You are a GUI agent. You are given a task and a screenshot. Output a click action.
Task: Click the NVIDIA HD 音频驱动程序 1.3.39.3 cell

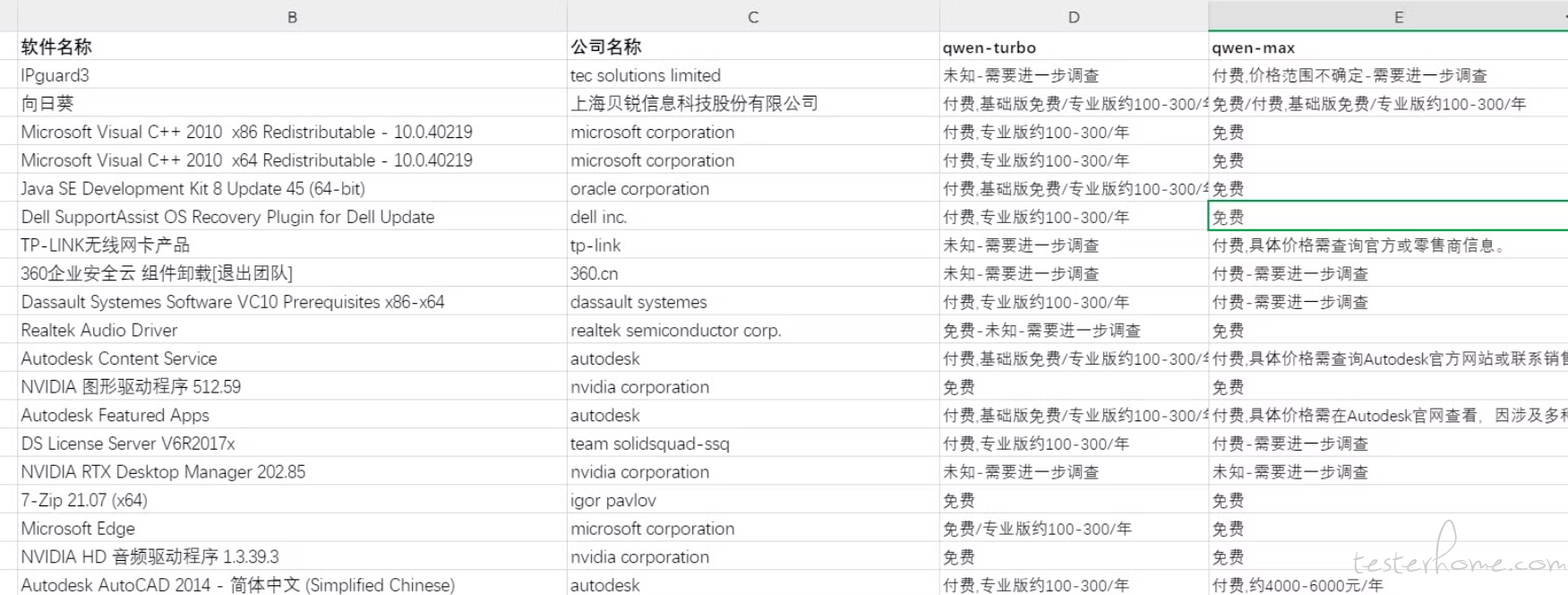292,556
